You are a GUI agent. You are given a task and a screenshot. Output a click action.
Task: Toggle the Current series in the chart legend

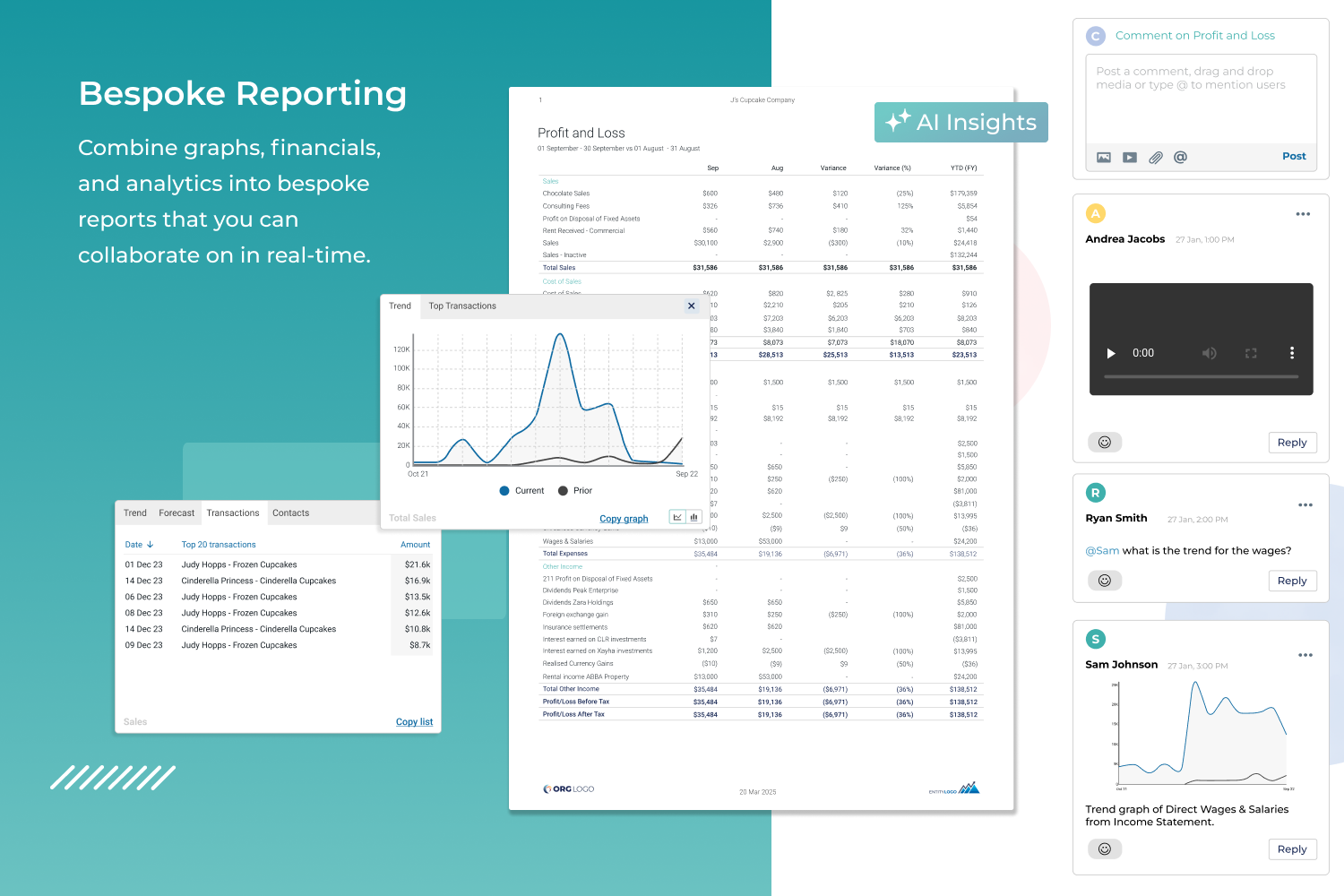point(522,490)
